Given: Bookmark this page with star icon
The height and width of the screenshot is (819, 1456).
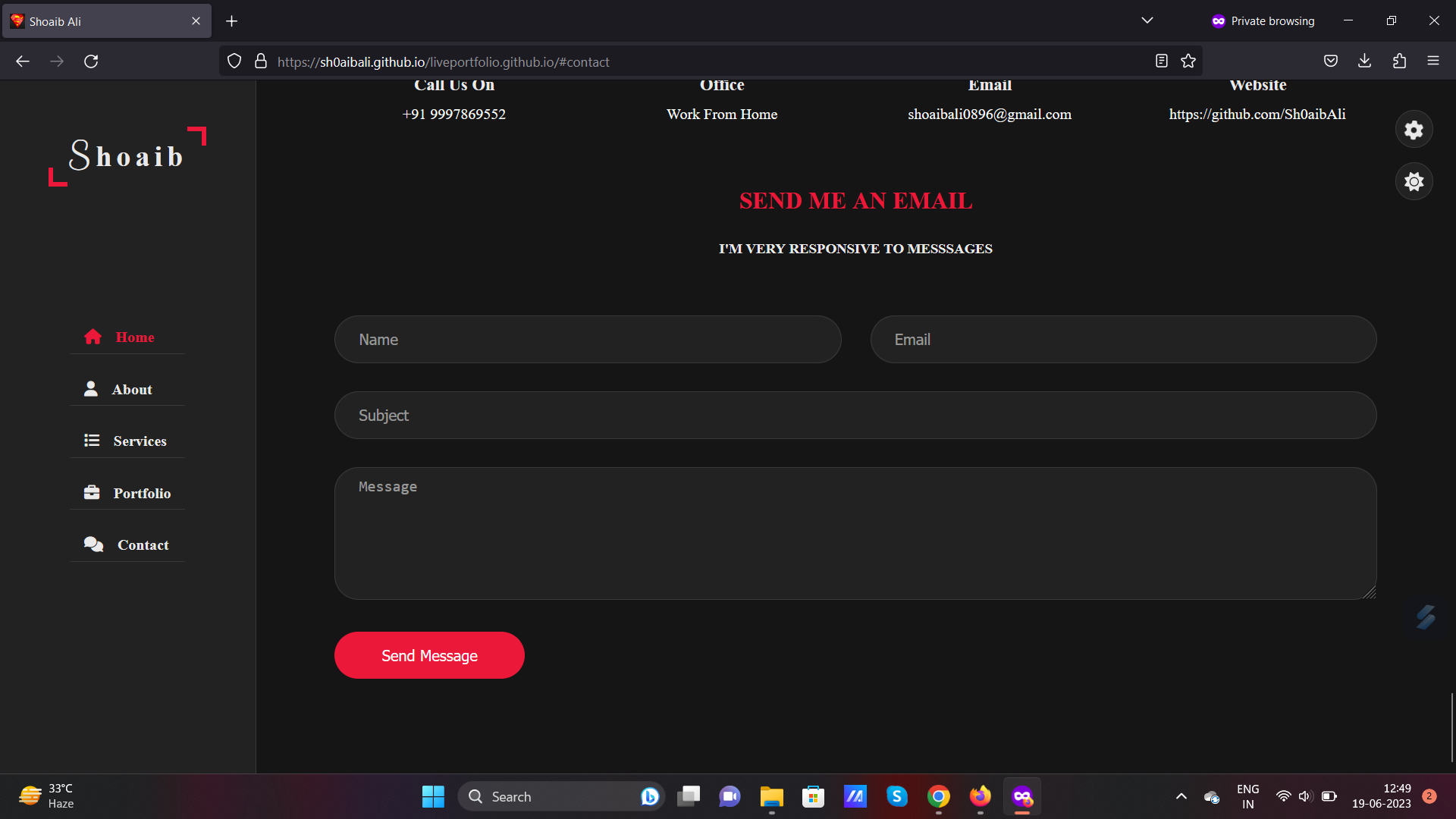Looking at the screenshot, I should 1188,61.
